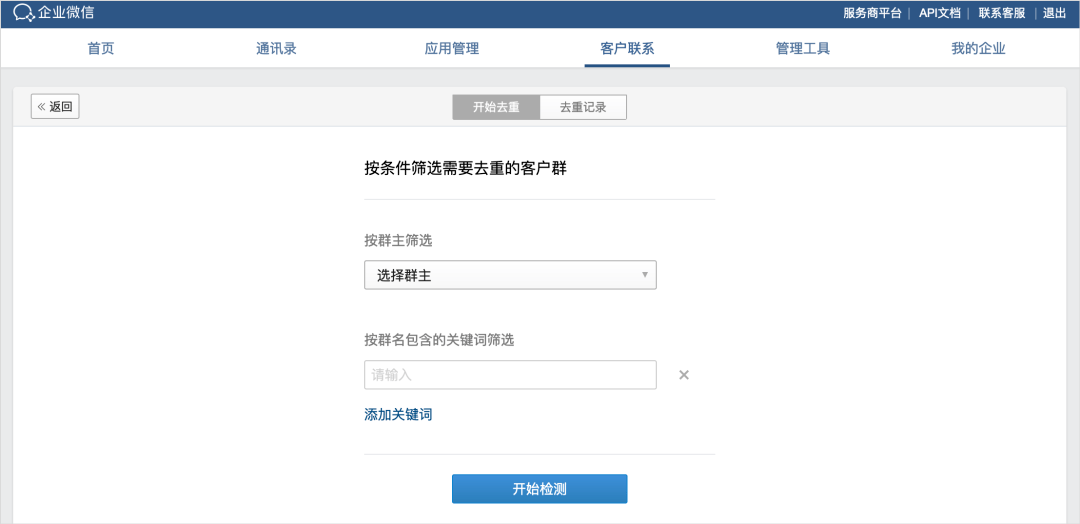Open the 服务商平台 link
The height and width of the screenshot is (524, 1080).
(x=872, y=13)
